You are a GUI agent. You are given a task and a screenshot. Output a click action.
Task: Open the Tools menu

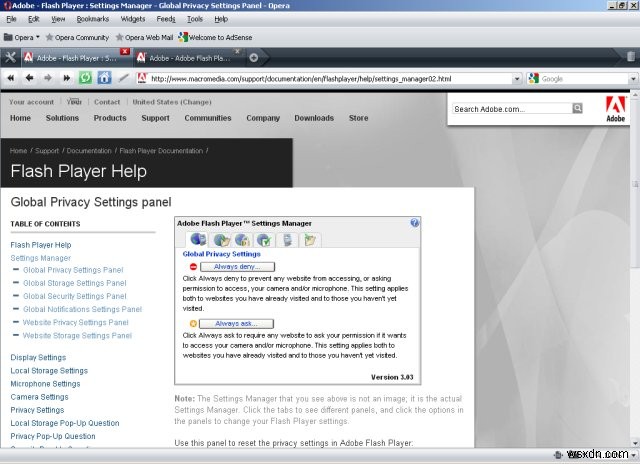click(195, 19)
